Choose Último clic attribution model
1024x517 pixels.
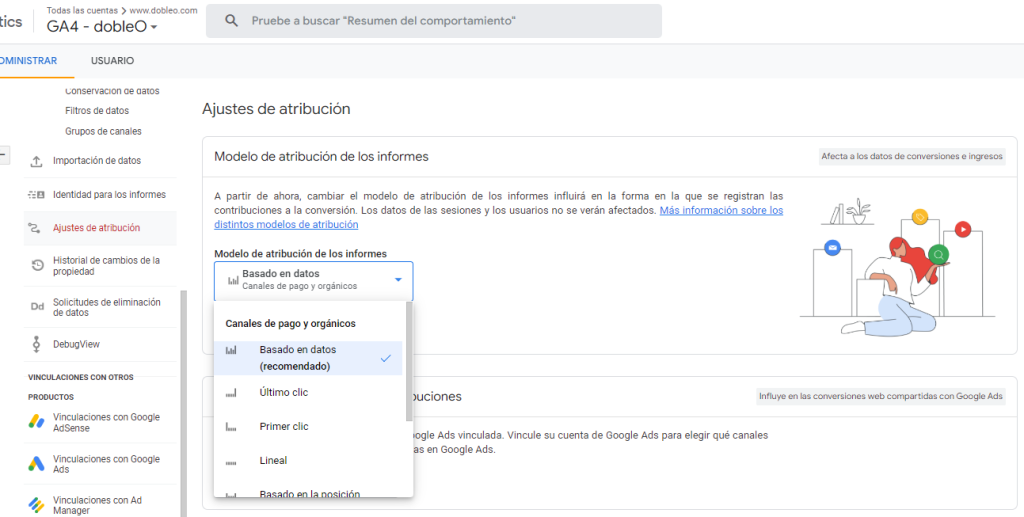[284, 393]
